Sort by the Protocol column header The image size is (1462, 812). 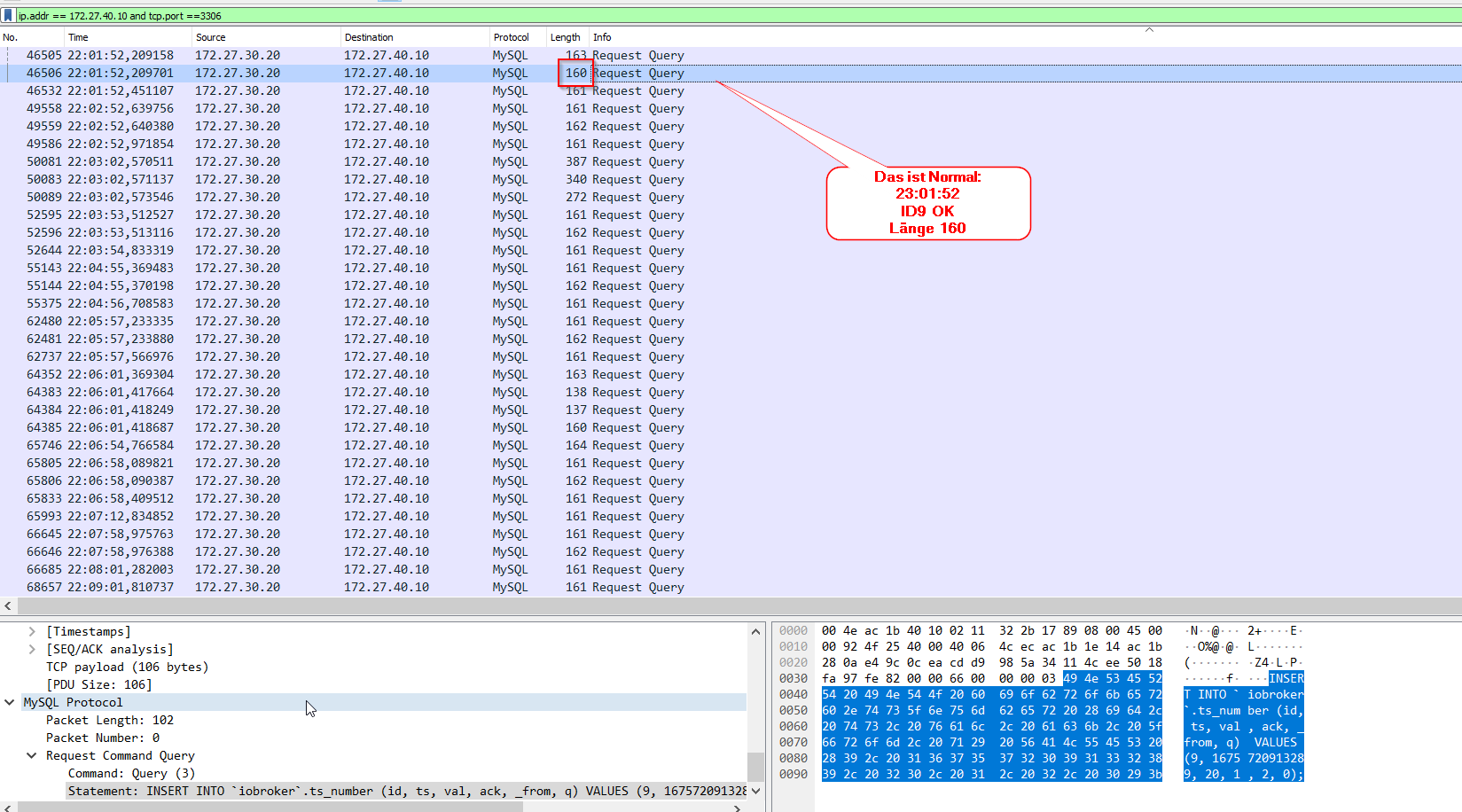point(519,37)
